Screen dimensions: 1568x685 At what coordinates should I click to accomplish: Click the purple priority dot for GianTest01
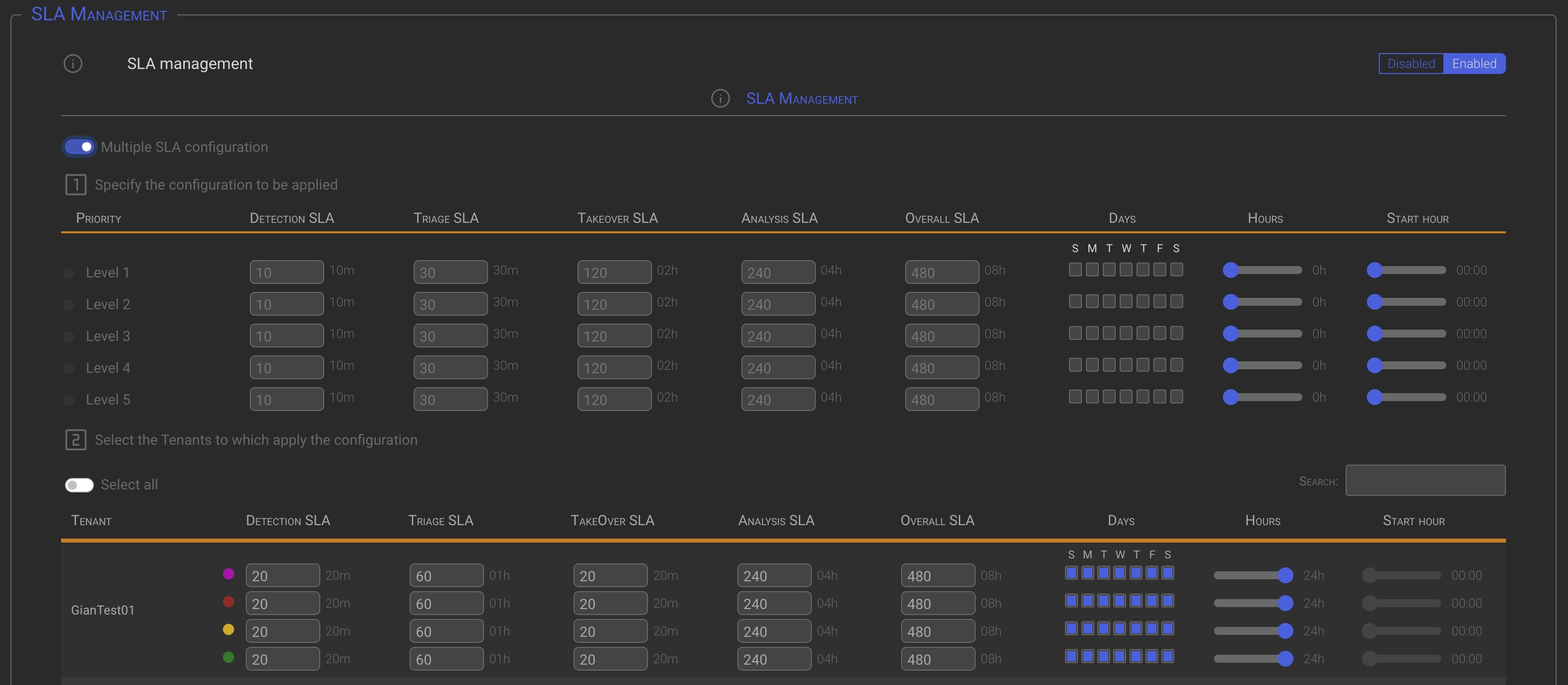[228, 574]
